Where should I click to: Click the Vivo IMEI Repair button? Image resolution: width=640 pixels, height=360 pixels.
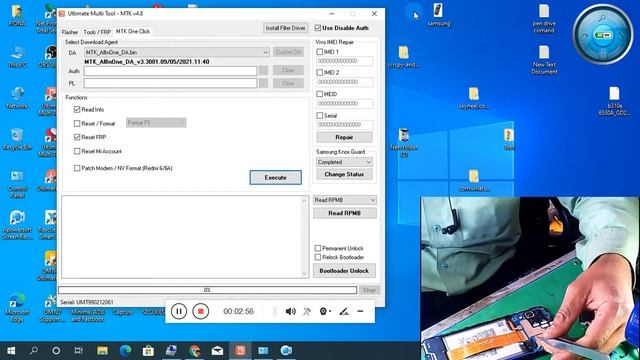click(344, 137)
